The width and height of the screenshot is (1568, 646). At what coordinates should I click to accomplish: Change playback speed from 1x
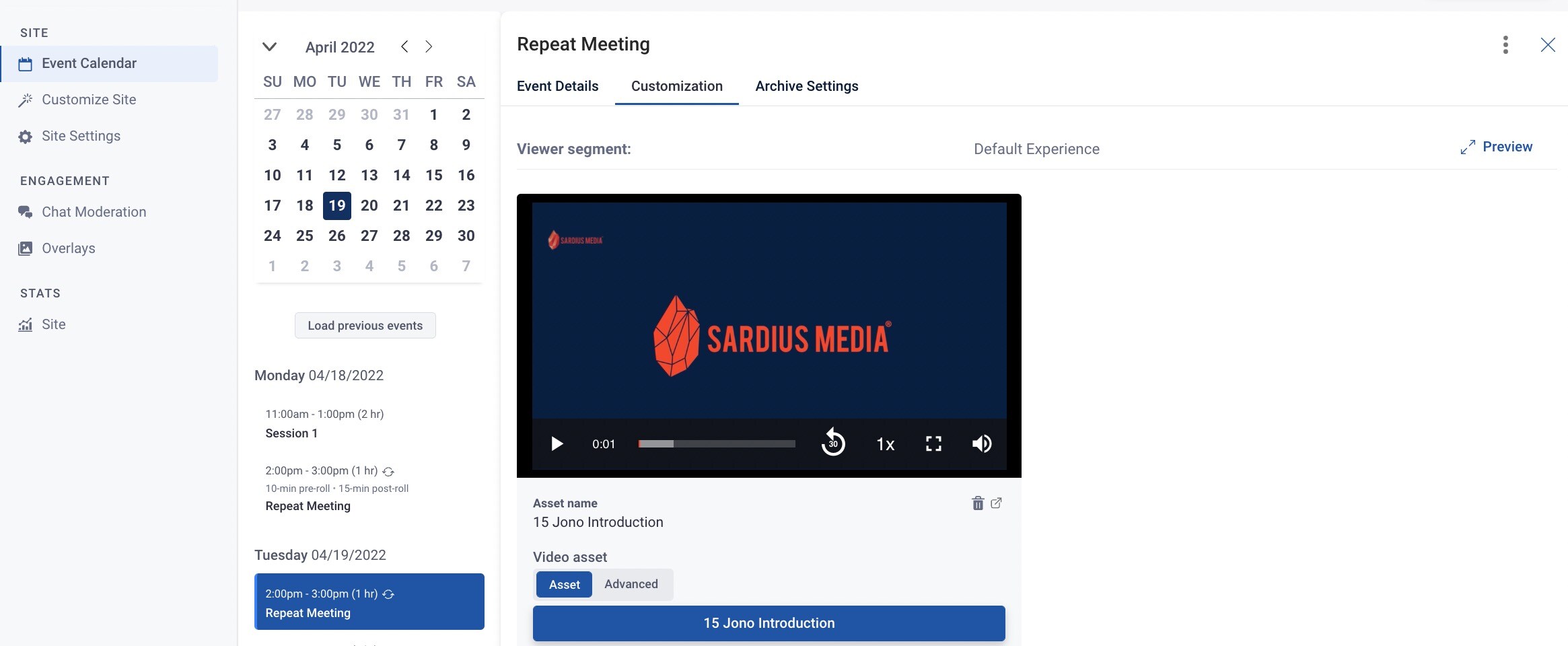(x=885, y=444)
